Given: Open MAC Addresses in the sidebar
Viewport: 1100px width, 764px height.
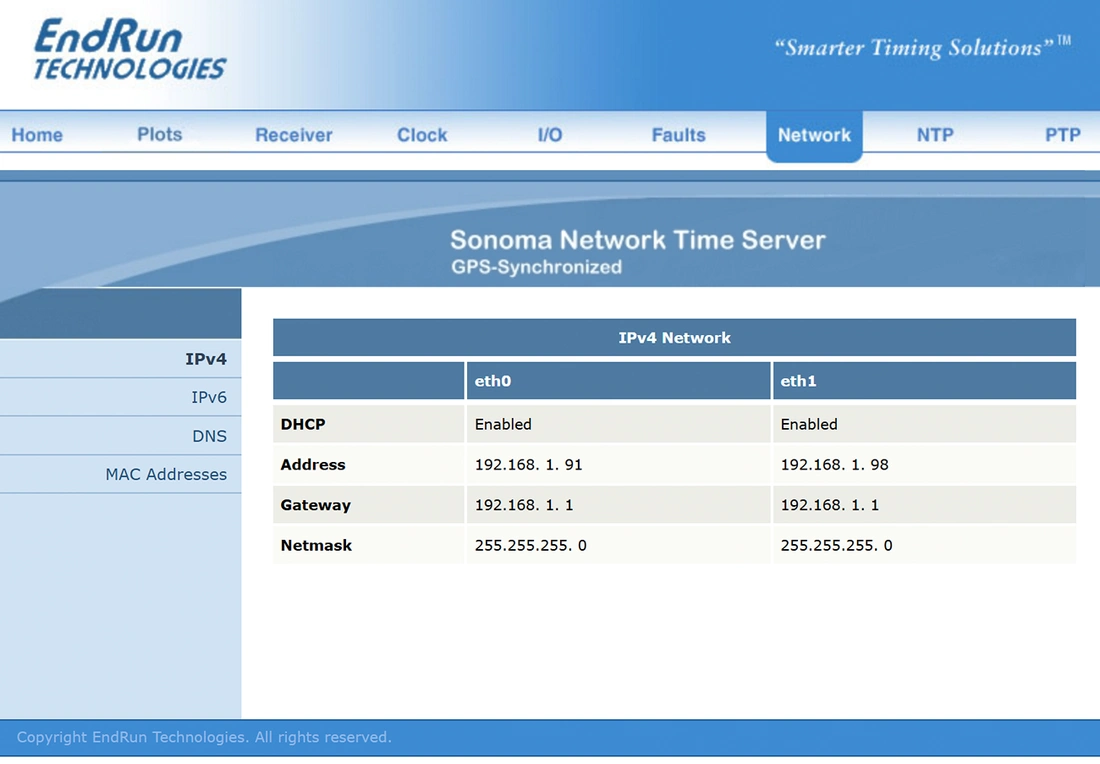Looking at the screenshot, I should (121, 474).
